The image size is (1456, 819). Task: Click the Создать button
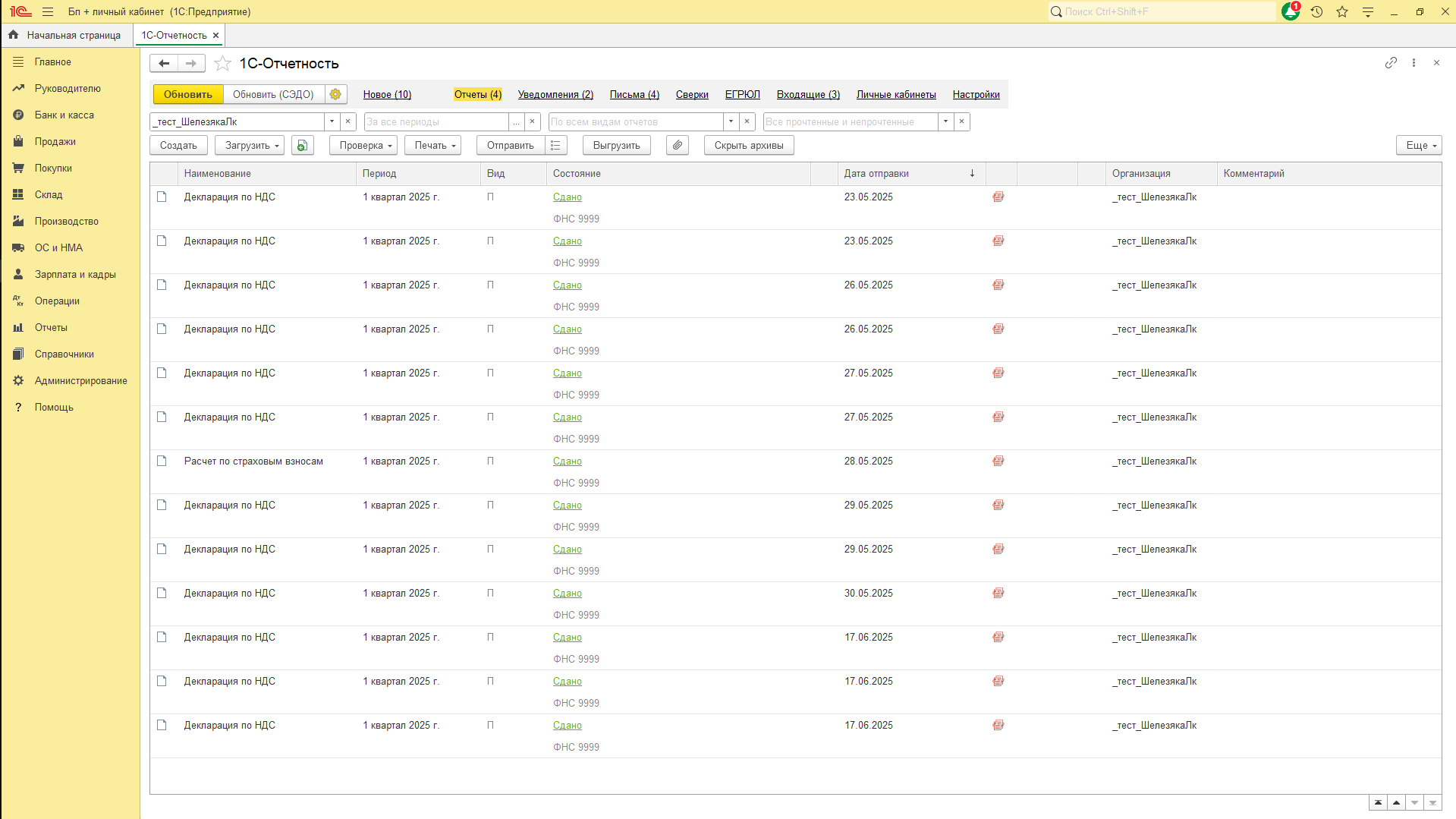(x=178, y=145)
